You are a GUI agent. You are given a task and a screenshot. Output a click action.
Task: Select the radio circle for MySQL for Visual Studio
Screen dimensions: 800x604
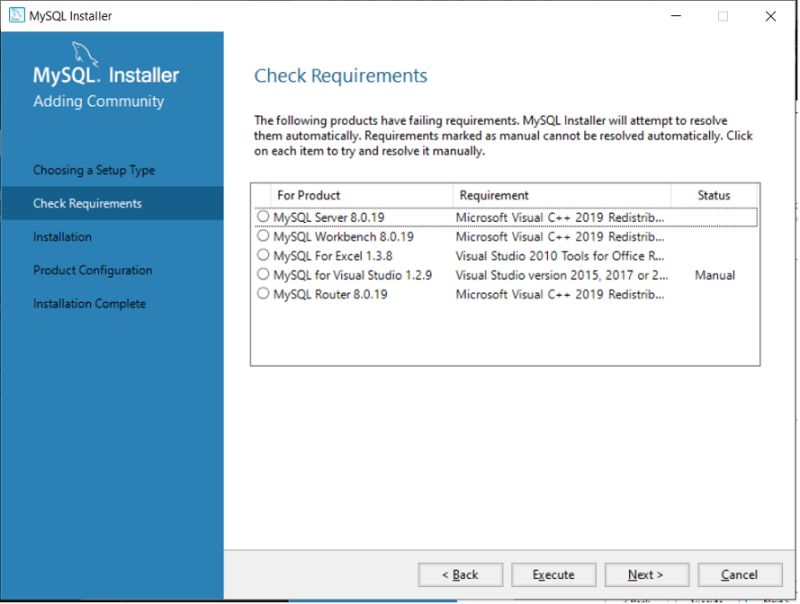pos(262,275)
